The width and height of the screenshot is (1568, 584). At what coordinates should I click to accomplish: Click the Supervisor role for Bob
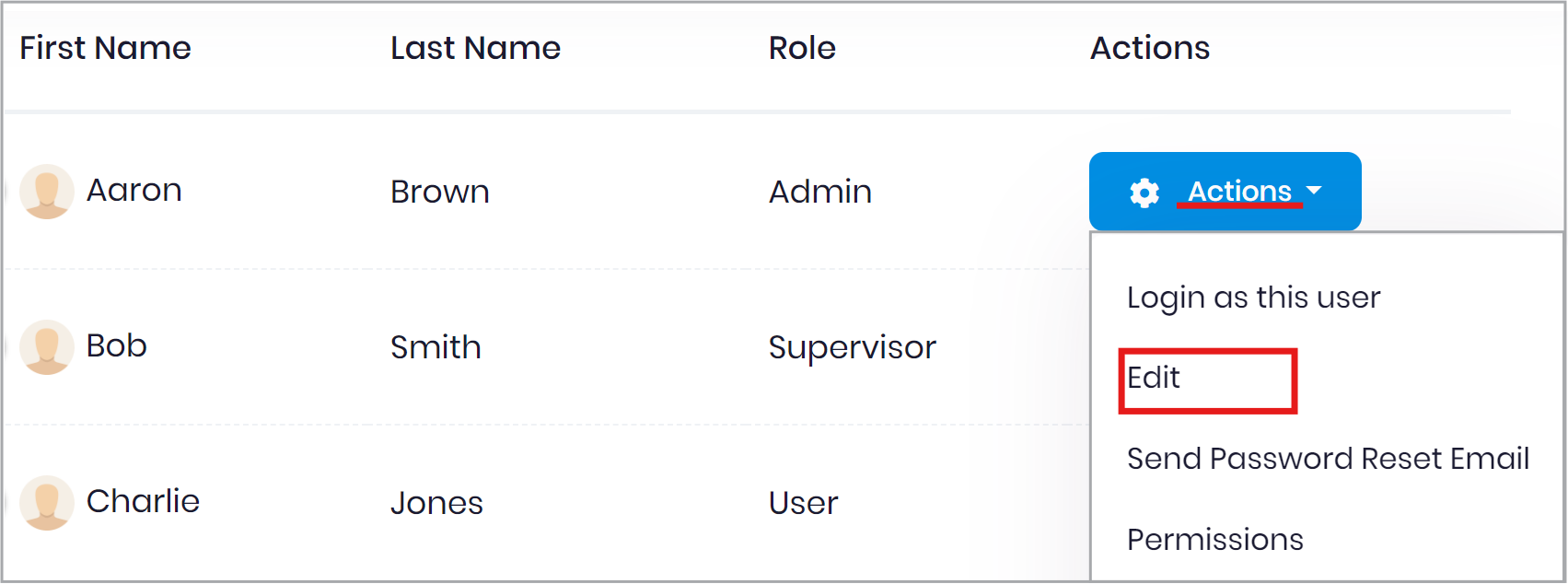pyautogui.click(x=853, y=348)
